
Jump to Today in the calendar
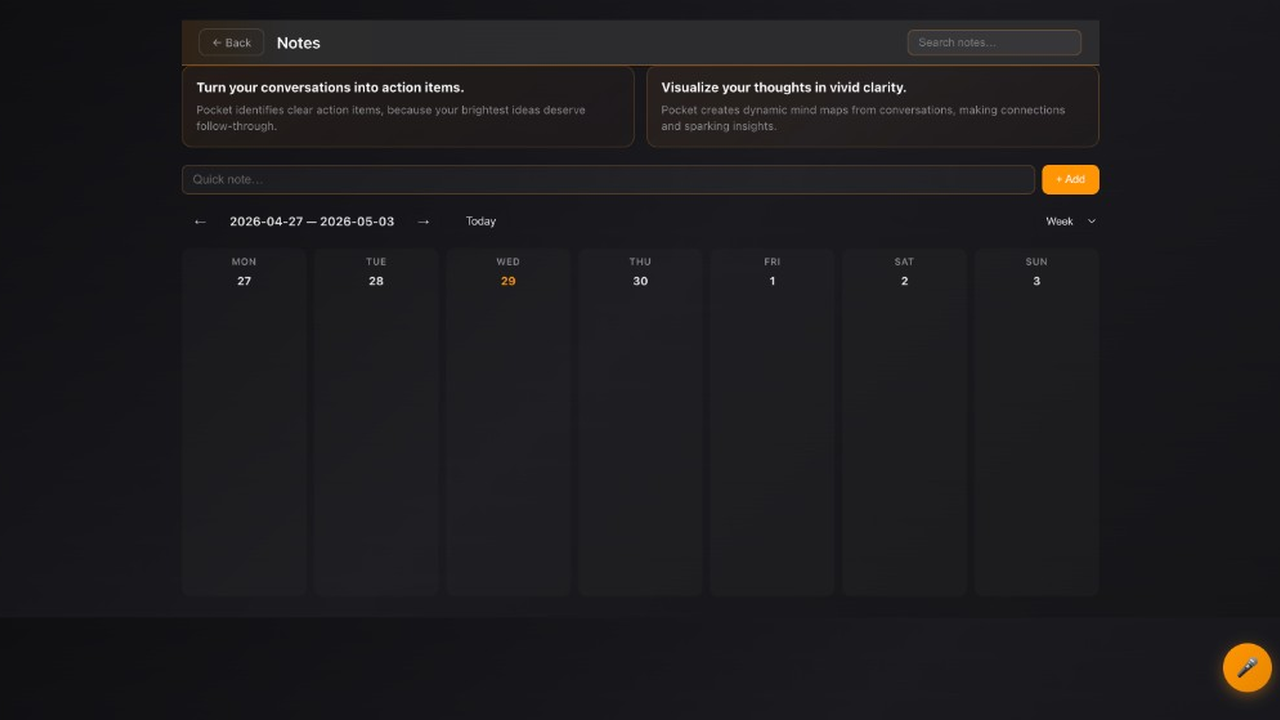coord(481,221)
